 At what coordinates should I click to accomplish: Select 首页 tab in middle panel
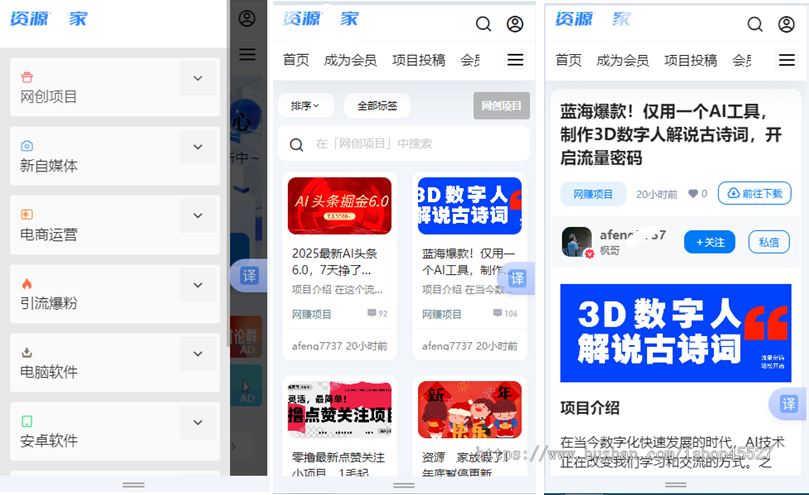pos(296,60)
